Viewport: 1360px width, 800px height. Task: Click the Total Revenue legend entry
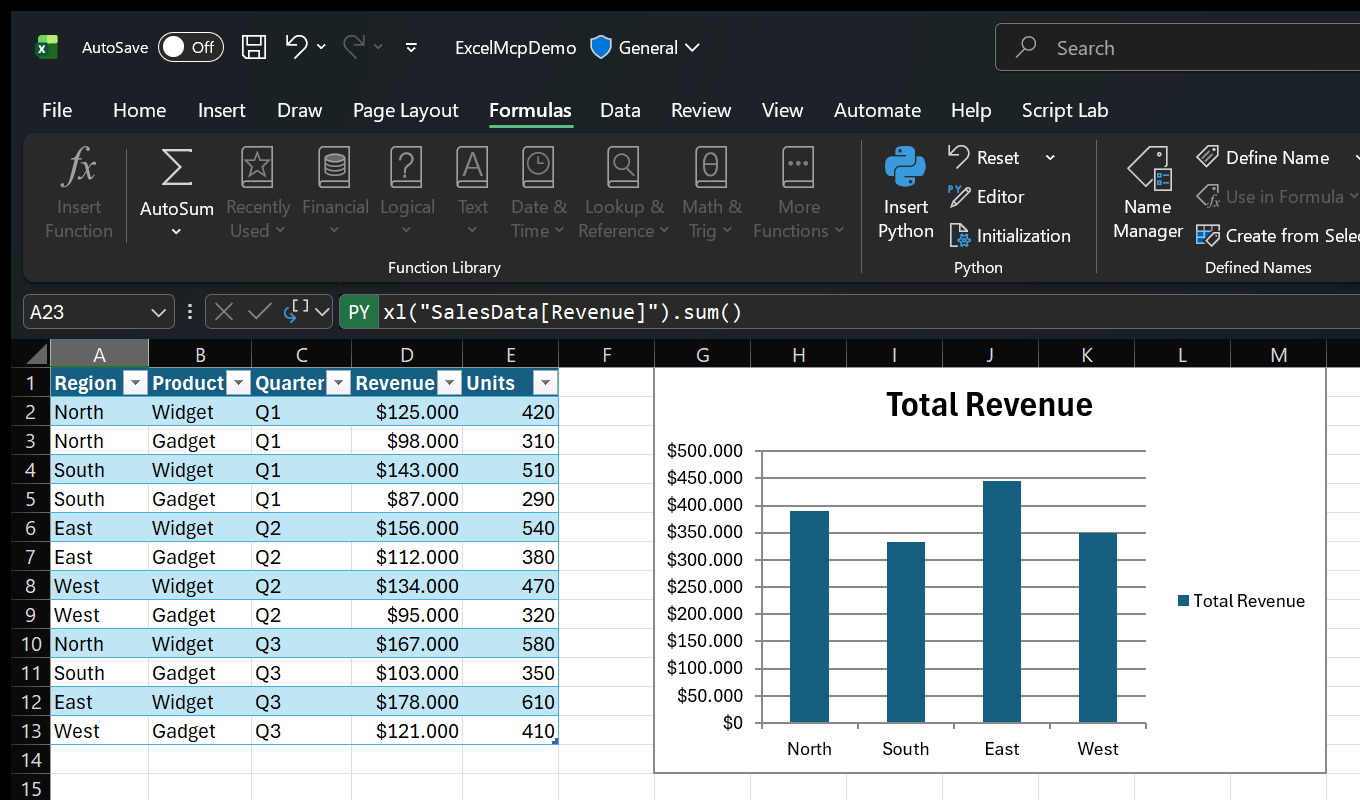[x=1241, y=601]
